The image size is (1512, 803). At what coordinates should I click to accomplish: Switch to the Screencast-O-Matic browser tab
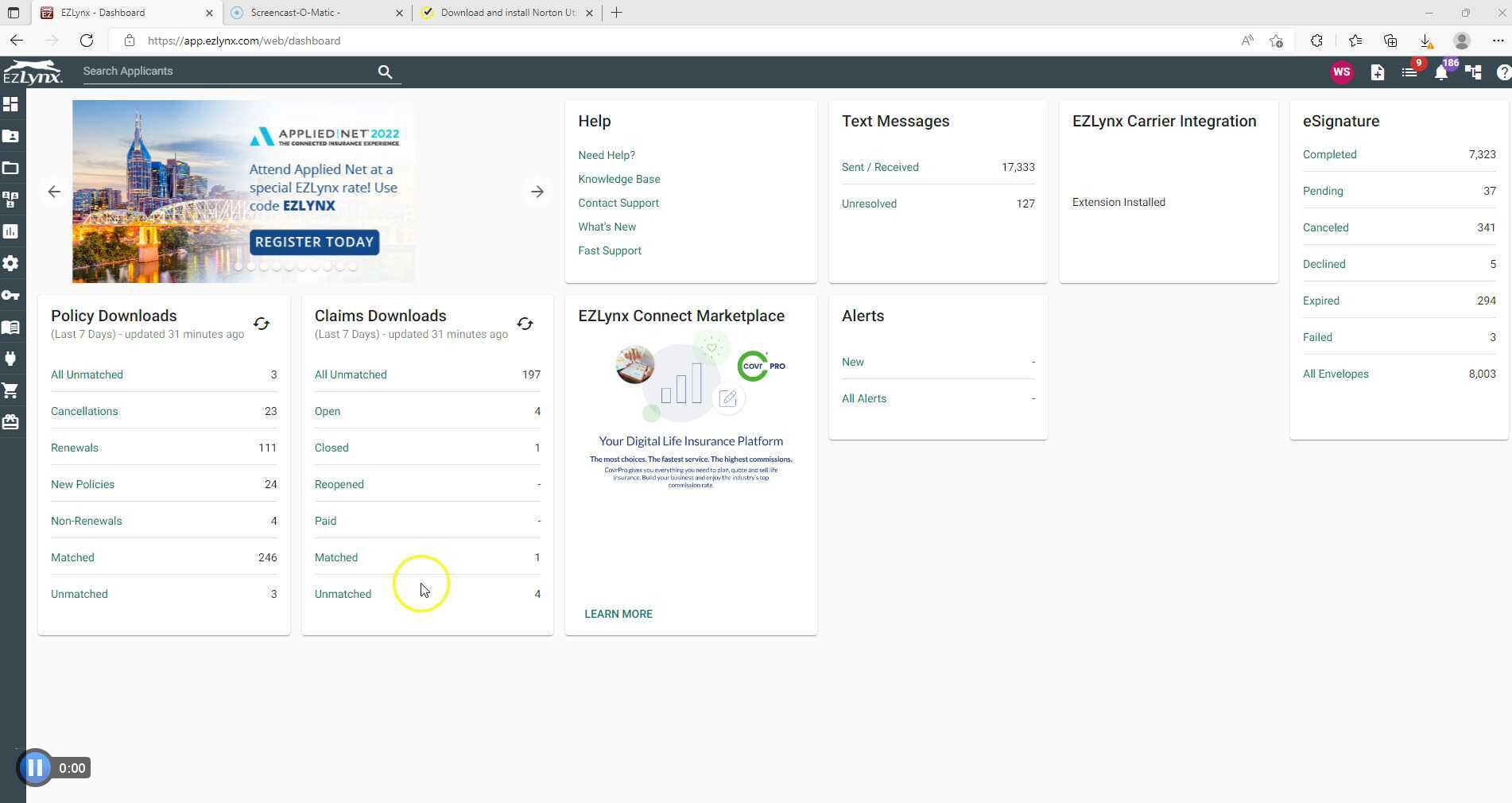302,13
